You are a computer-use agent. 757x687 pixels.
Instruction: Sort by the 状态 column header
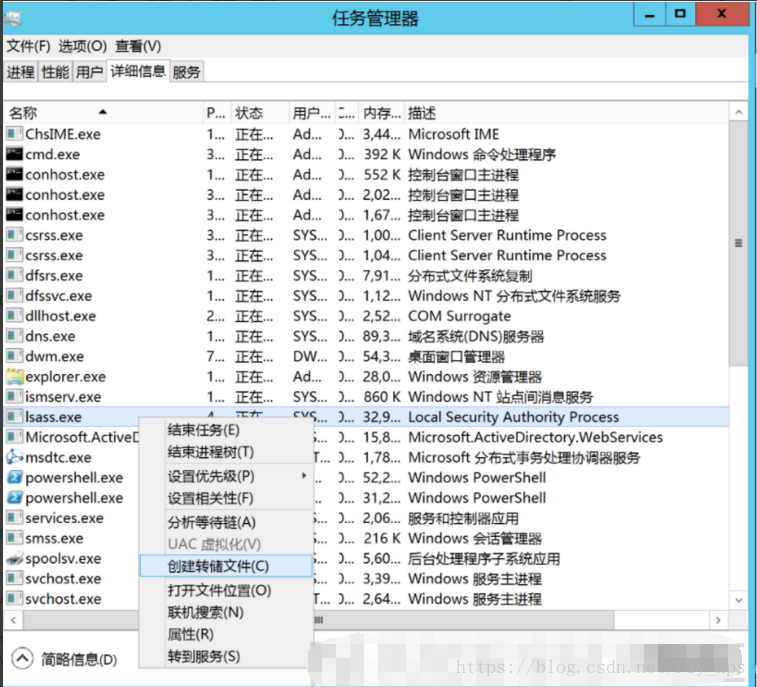coord(260,112)
